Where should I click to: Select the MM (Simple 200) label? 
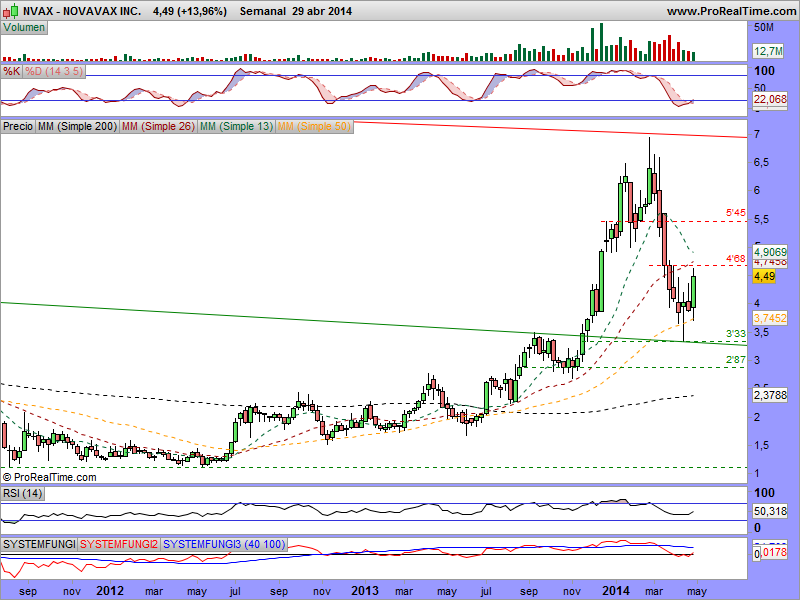pos(77,126)
